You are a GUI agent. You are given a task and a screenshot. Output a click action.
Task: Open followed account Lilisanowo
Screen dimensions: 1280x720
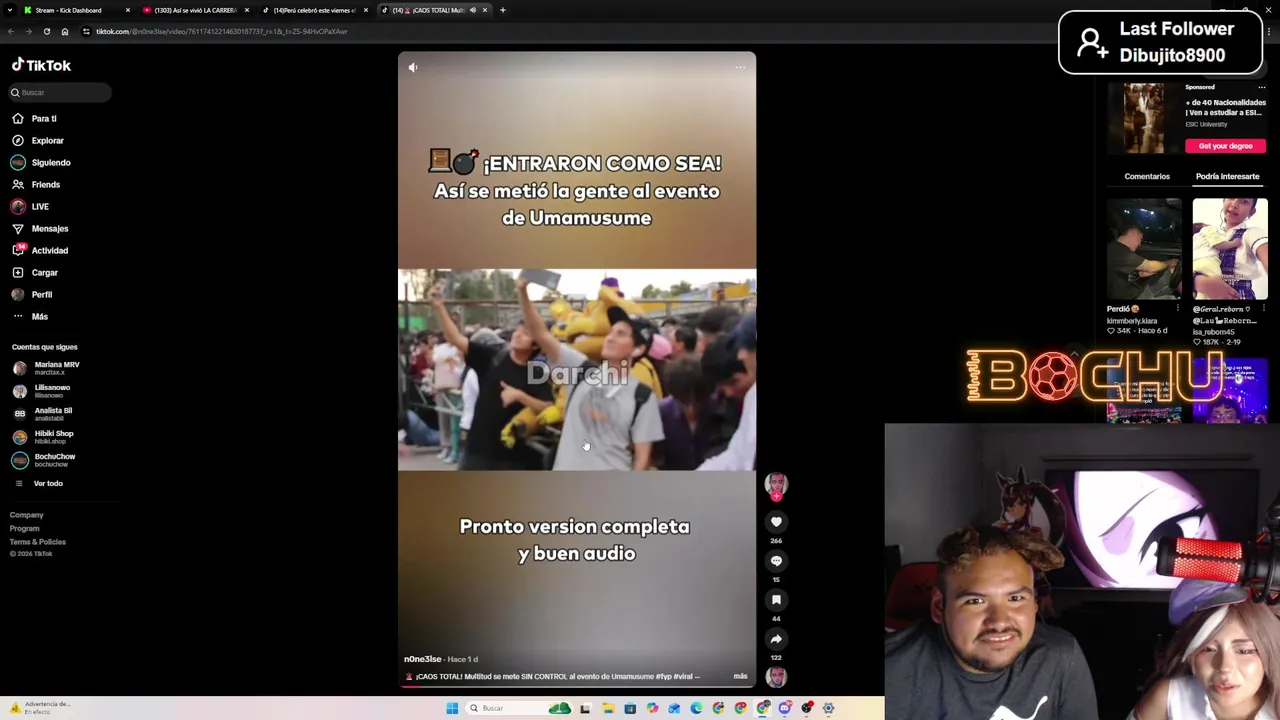pyautogui.click(x=42, y=391)
